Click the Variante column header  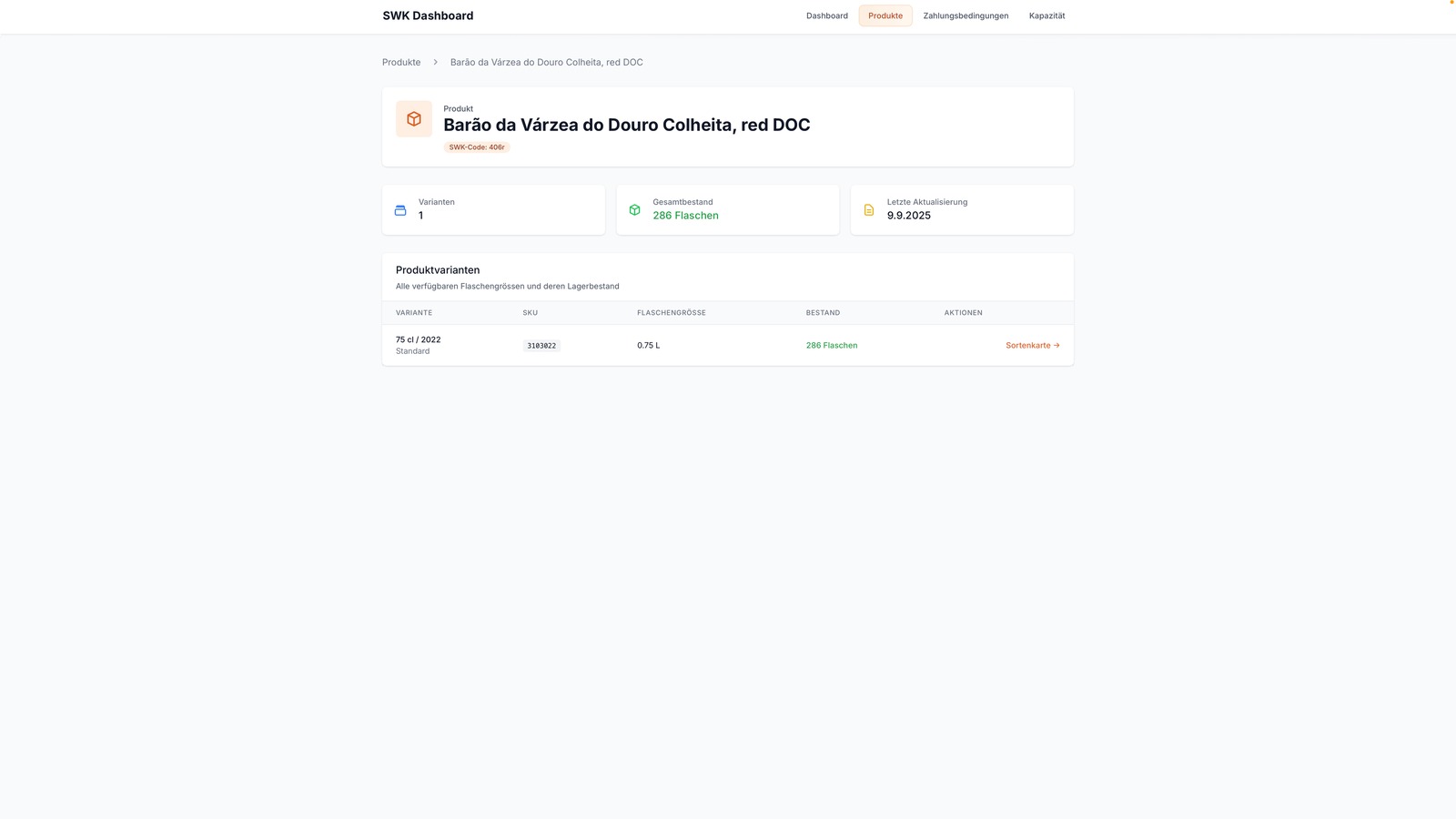click(414, 313)
